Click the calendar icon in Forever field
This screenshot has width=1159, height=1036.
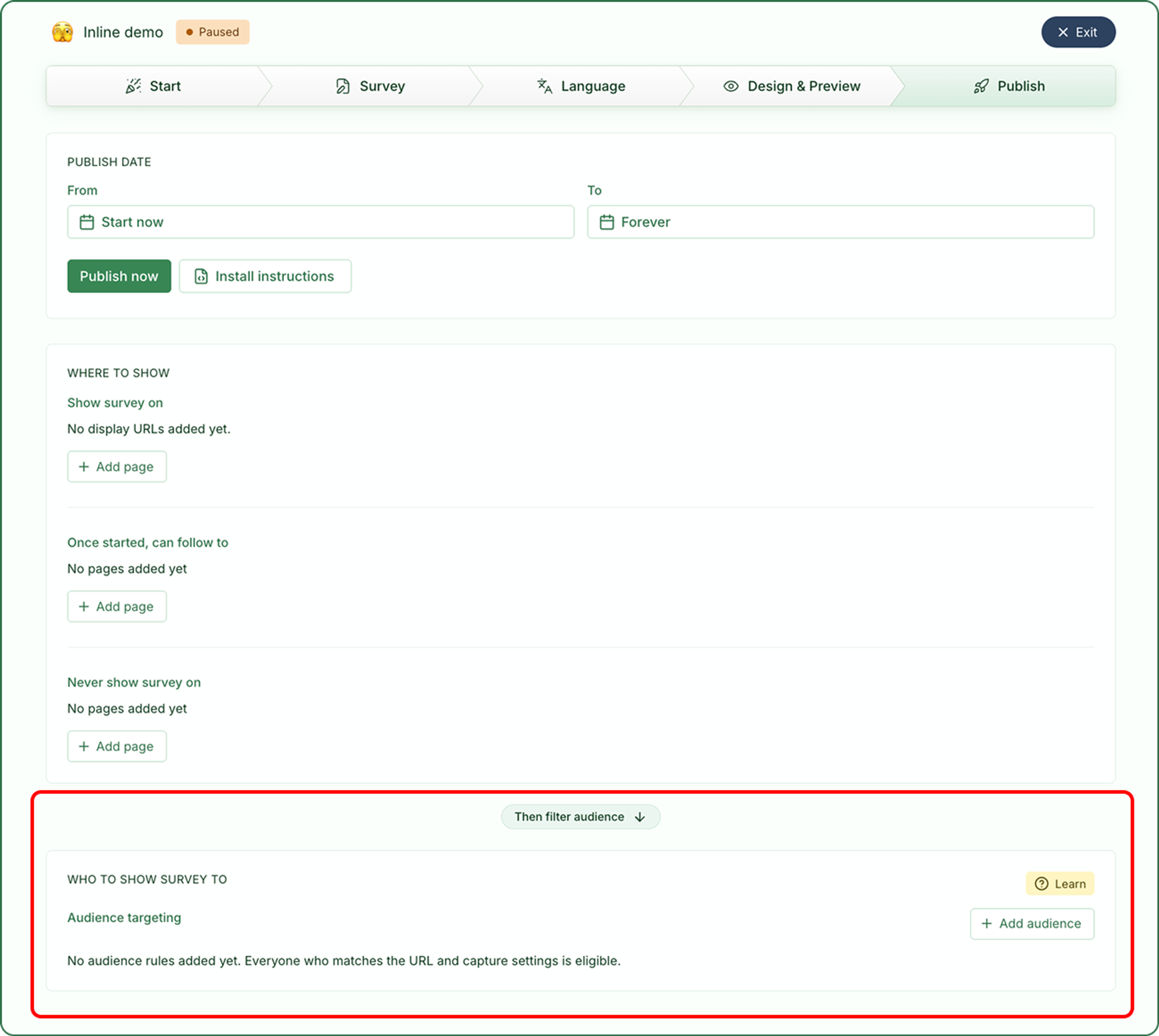(607, 222)
